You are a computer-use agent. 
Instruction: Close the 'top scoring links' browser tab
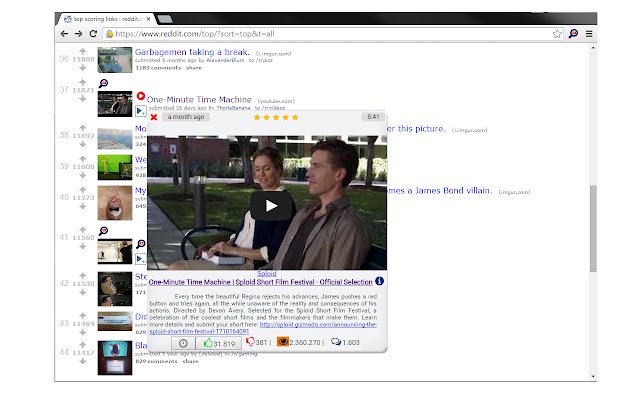click(x=148, y=19)
